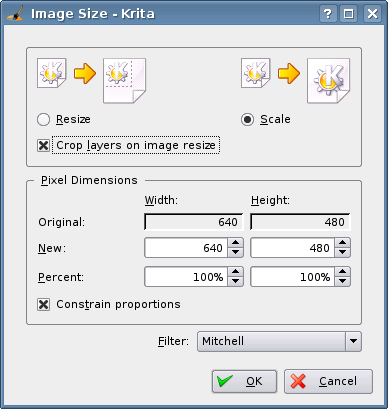Image resolution: width=388 pixels, height=409 pixels.
Task: Uncheck Crop layers on image resize
Action: click(44, 145)
